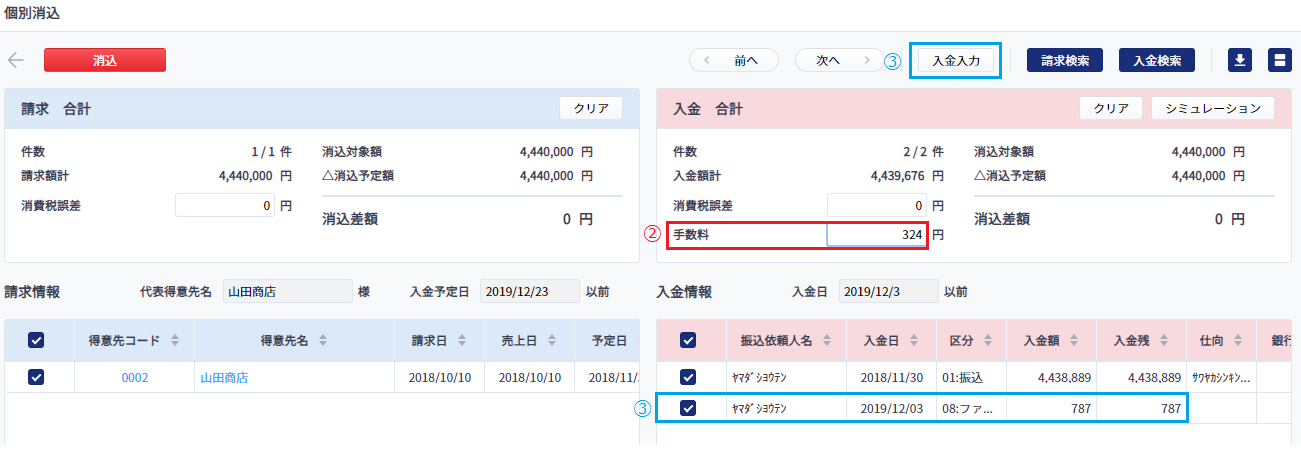The image size is (1301, 460).
Task: Run the シミュレーション button
Action: click(x=1213, y=108)
